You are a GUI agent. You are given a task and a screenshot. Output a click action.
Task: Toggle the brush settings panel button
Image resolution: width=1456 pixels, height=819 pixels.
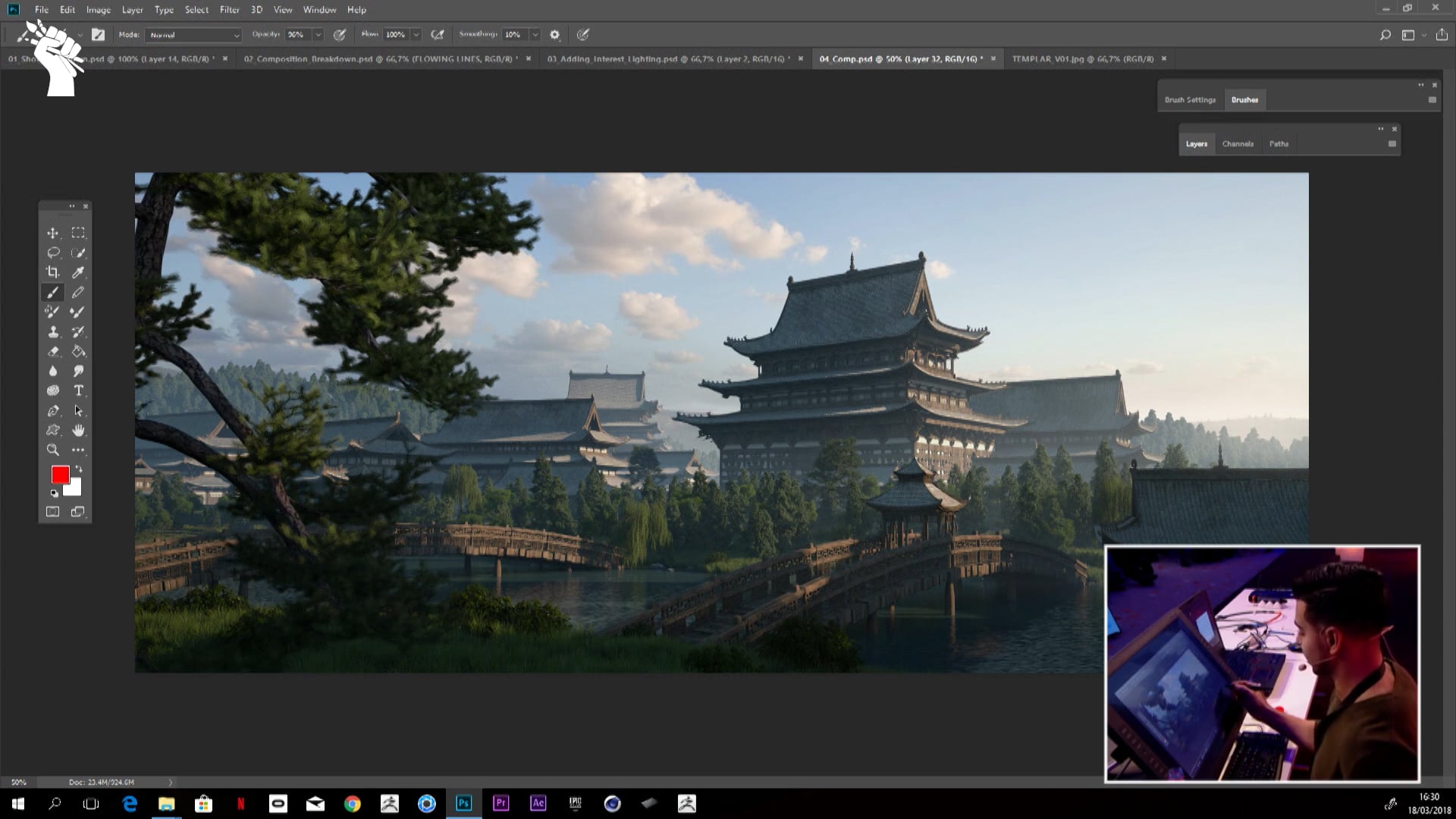click(x=98, y=35)
